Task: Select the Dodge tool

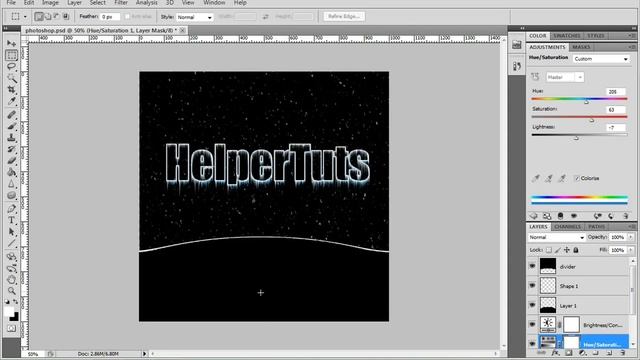Action: [11, 195]
